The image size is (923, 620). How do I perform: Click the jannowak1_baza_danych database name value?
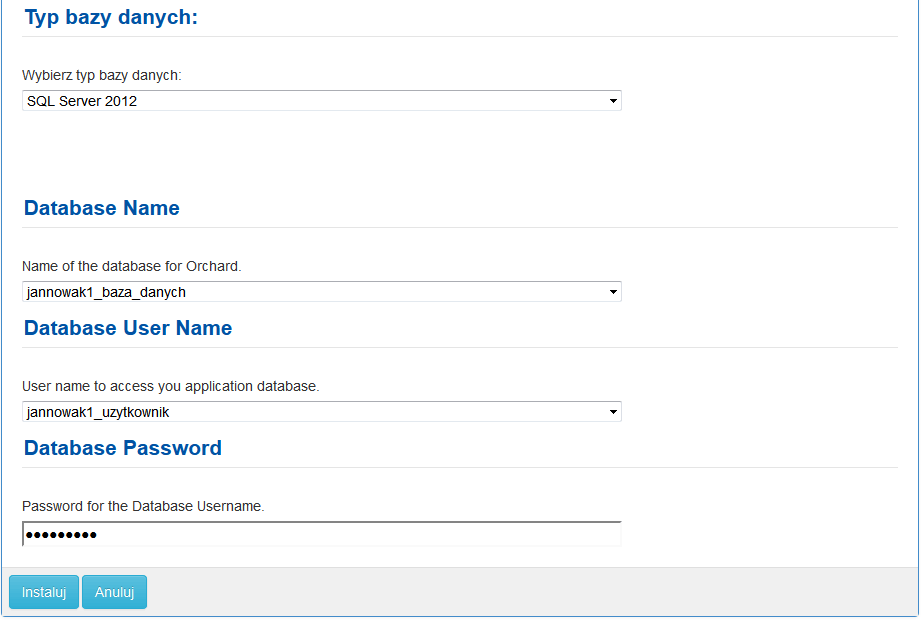click(x=106, y=293)
